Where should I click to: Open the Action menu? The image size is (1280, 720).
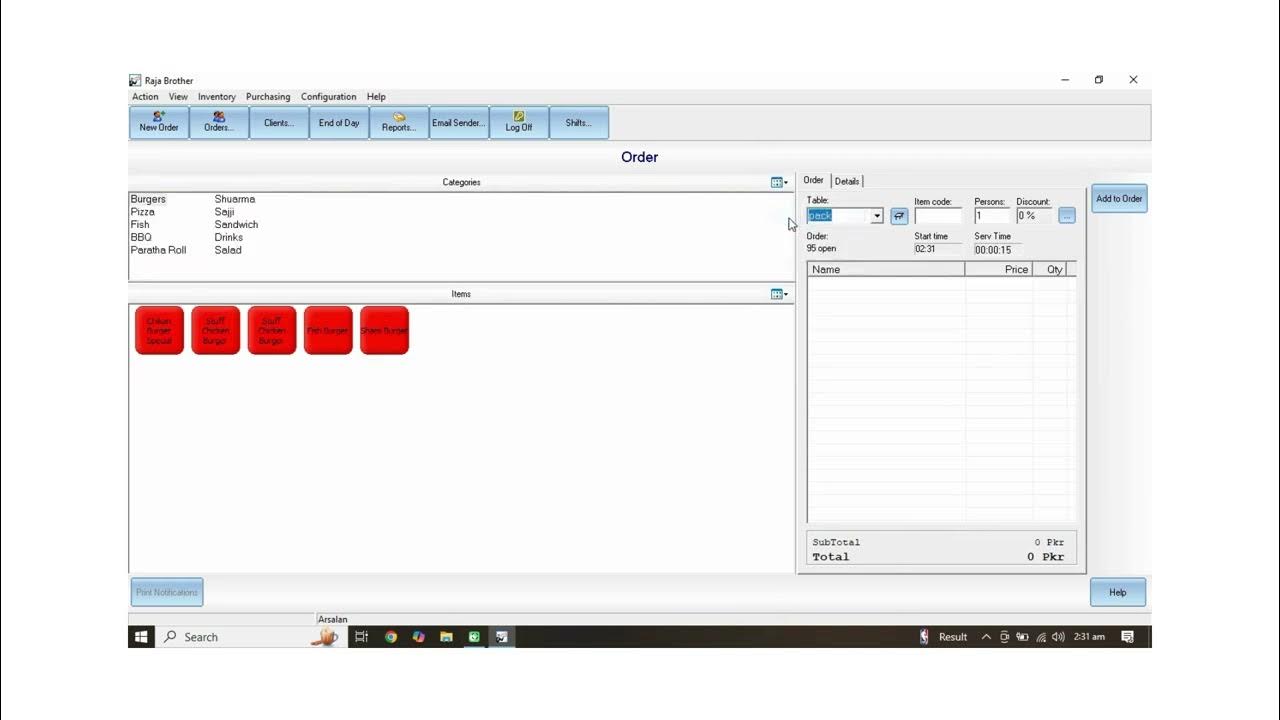145,97
